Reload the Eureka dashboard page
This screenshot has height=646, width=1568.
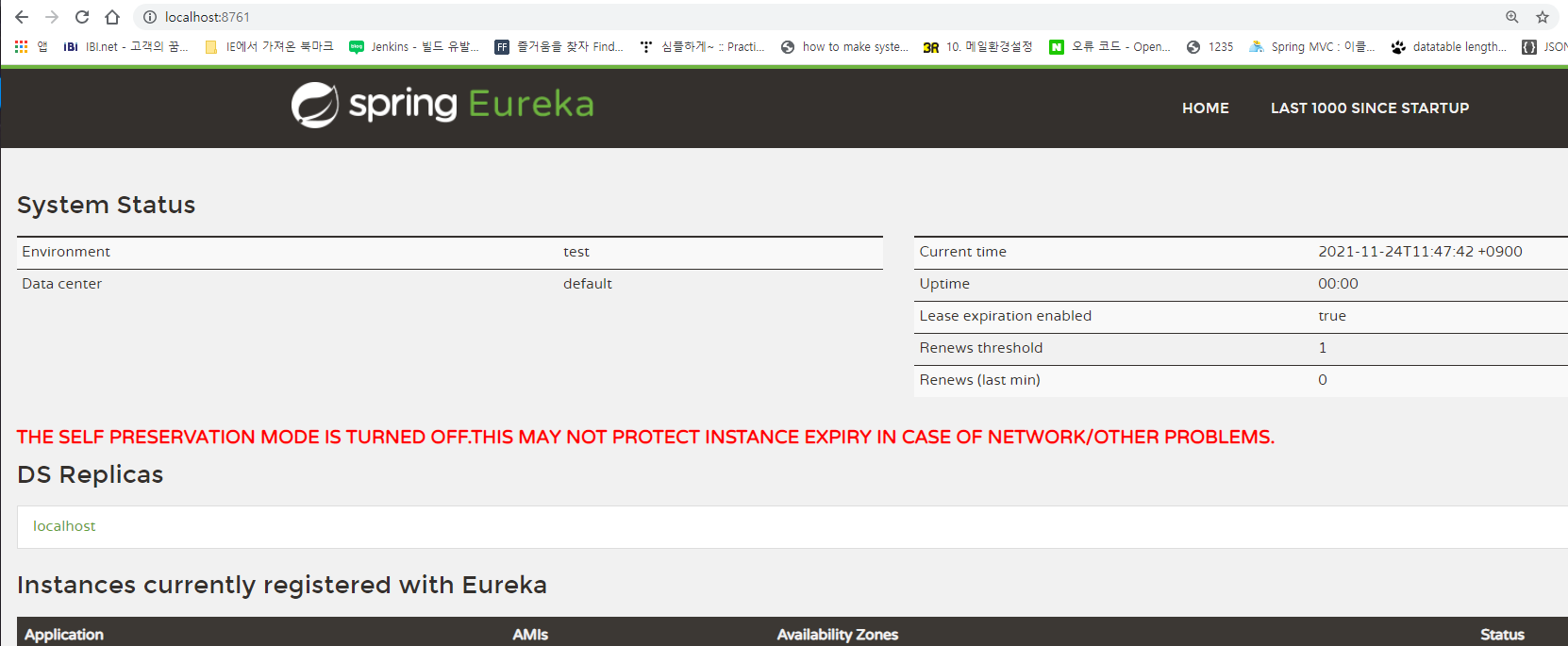click(82, 17)
